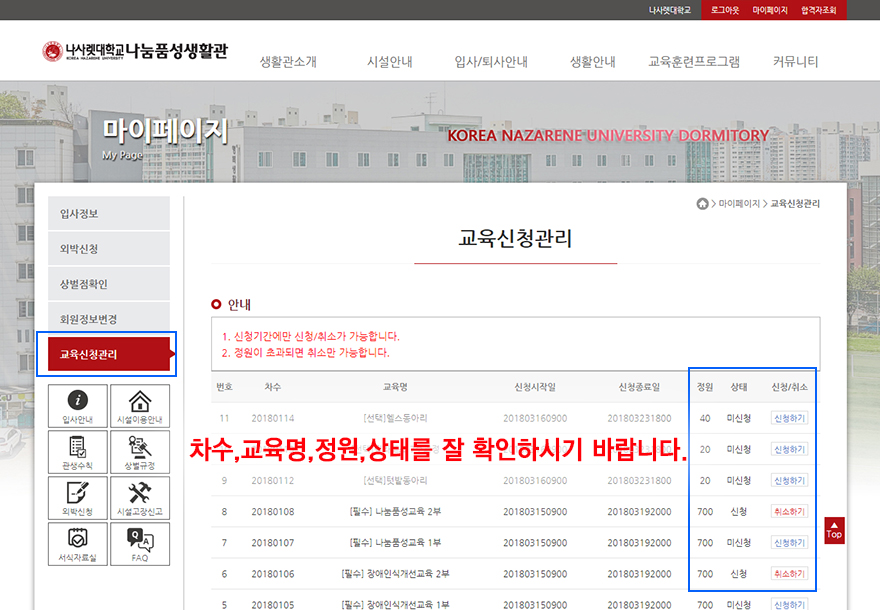This screenshot has width=880, height=610.
Task: Click 신청하기 for row 11 헬스동아리
Action: tap(789, 418)
